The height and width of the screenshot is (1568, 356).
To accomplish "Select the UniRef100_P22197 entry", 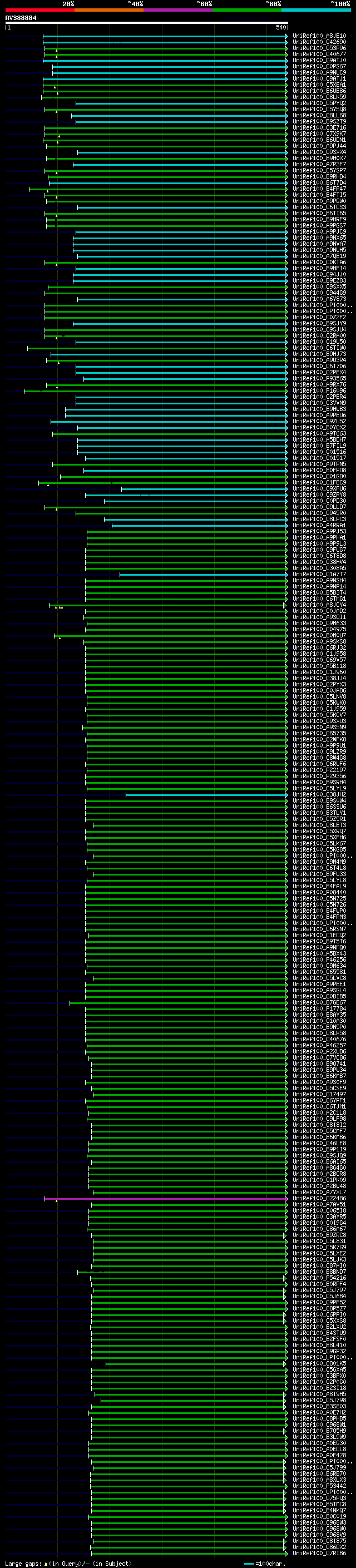I will [319, 770].
